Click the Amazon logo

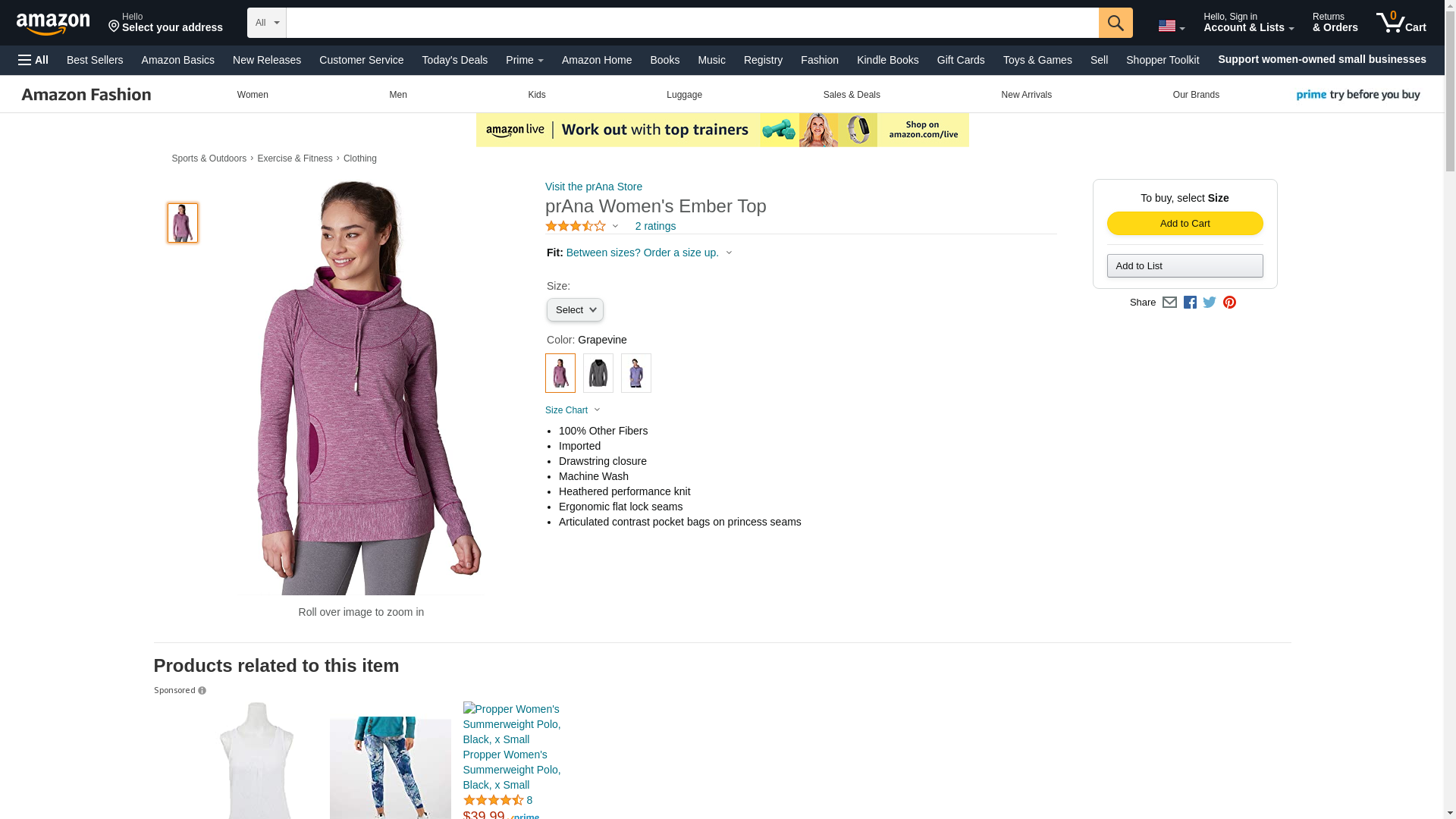tap(53, 24)
